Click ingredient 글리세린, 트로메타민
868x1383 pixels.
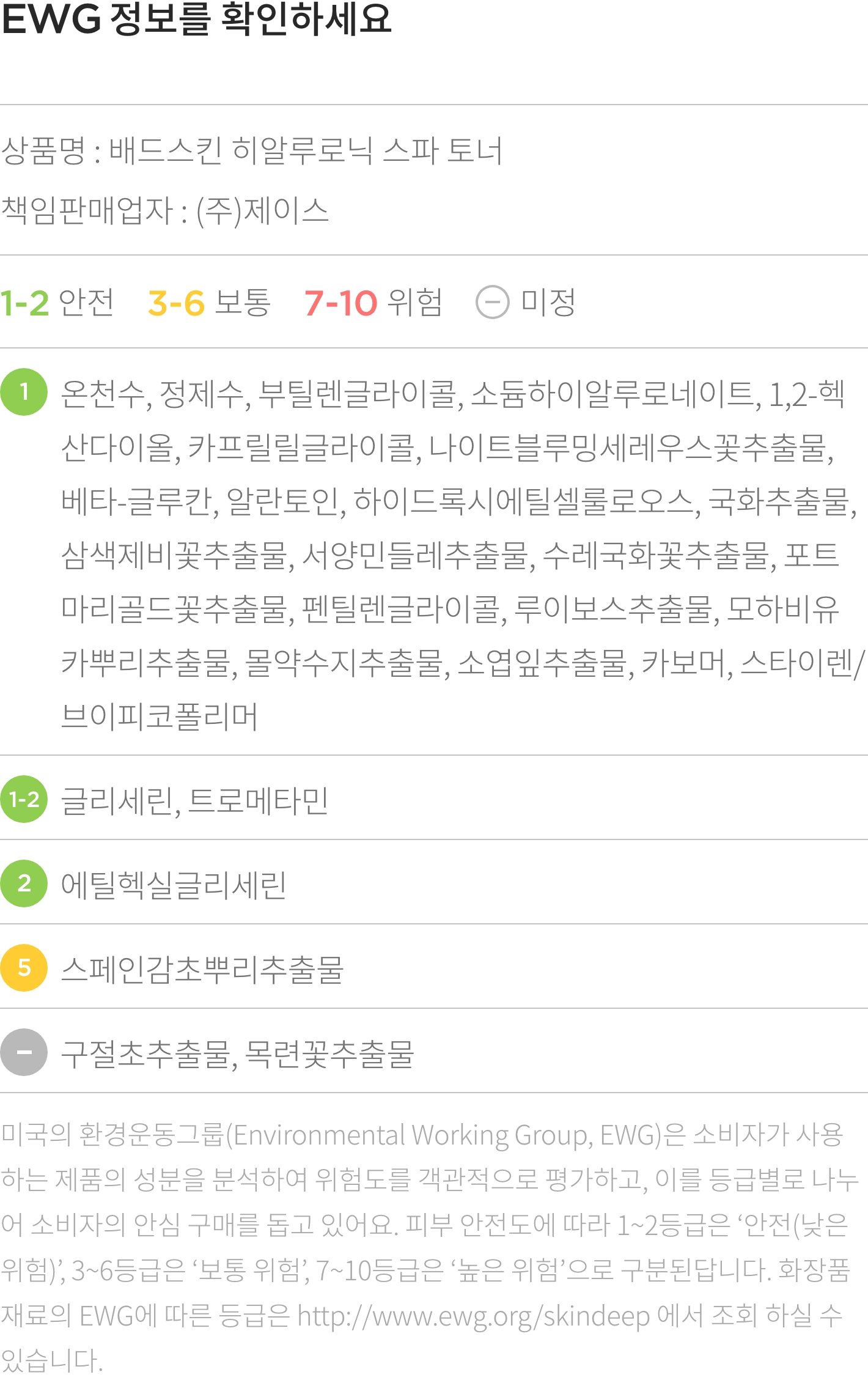coord(194,800)
